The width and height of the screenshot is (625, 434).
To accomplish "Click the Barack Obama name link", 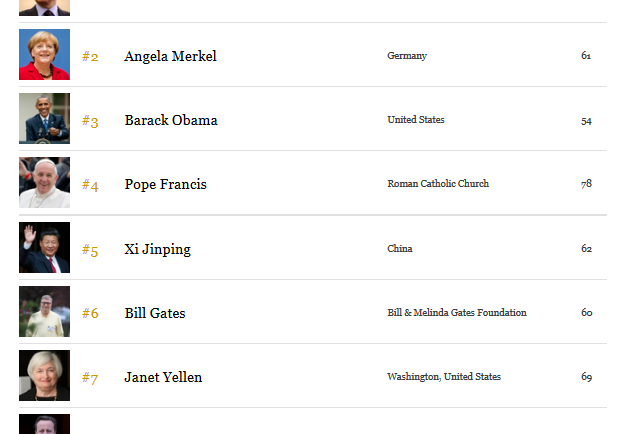I will click(x=171, y=120).
